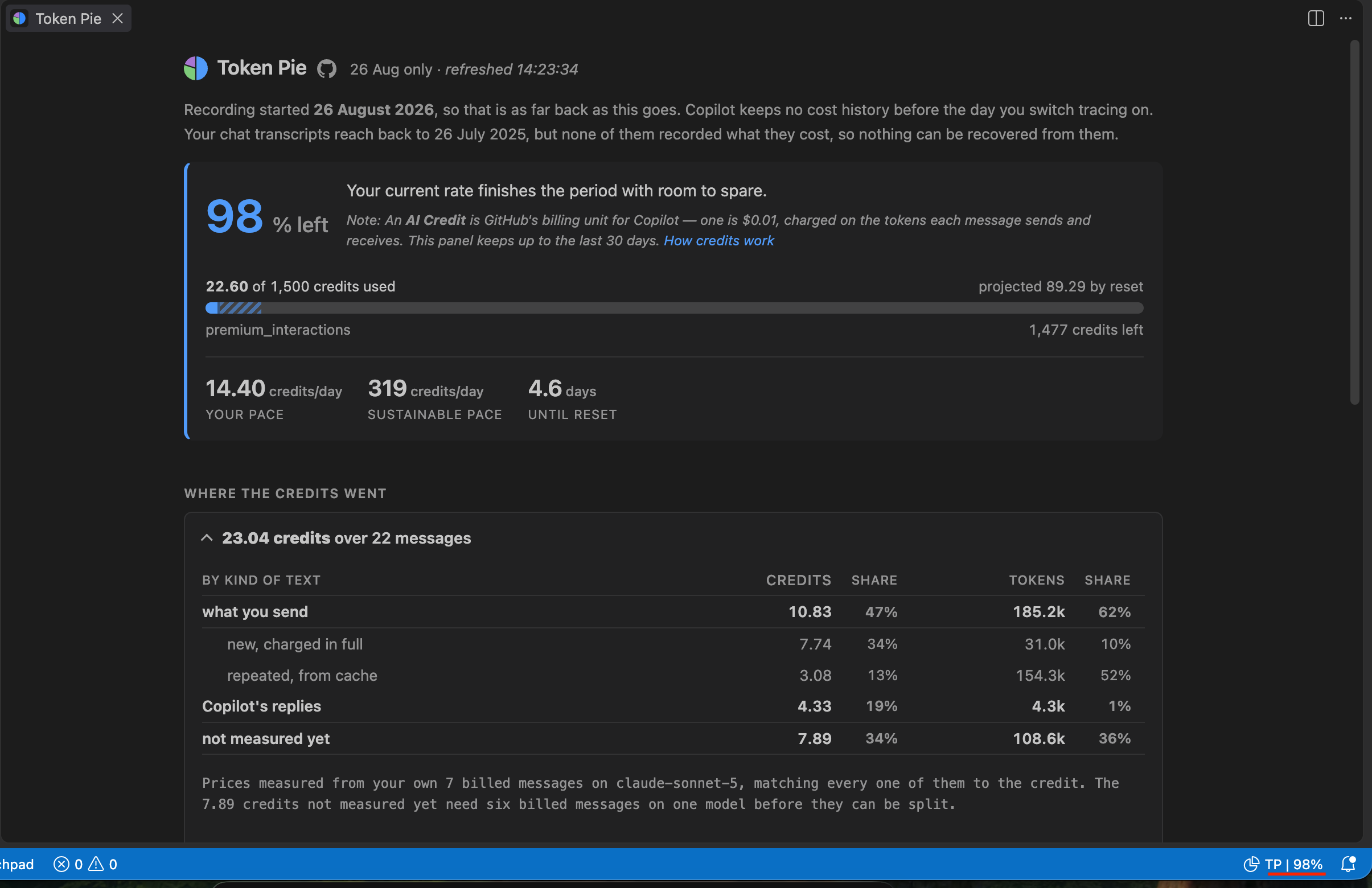Click the 185.2k tokens value
1372x888 pixels.
(1039, 611)
